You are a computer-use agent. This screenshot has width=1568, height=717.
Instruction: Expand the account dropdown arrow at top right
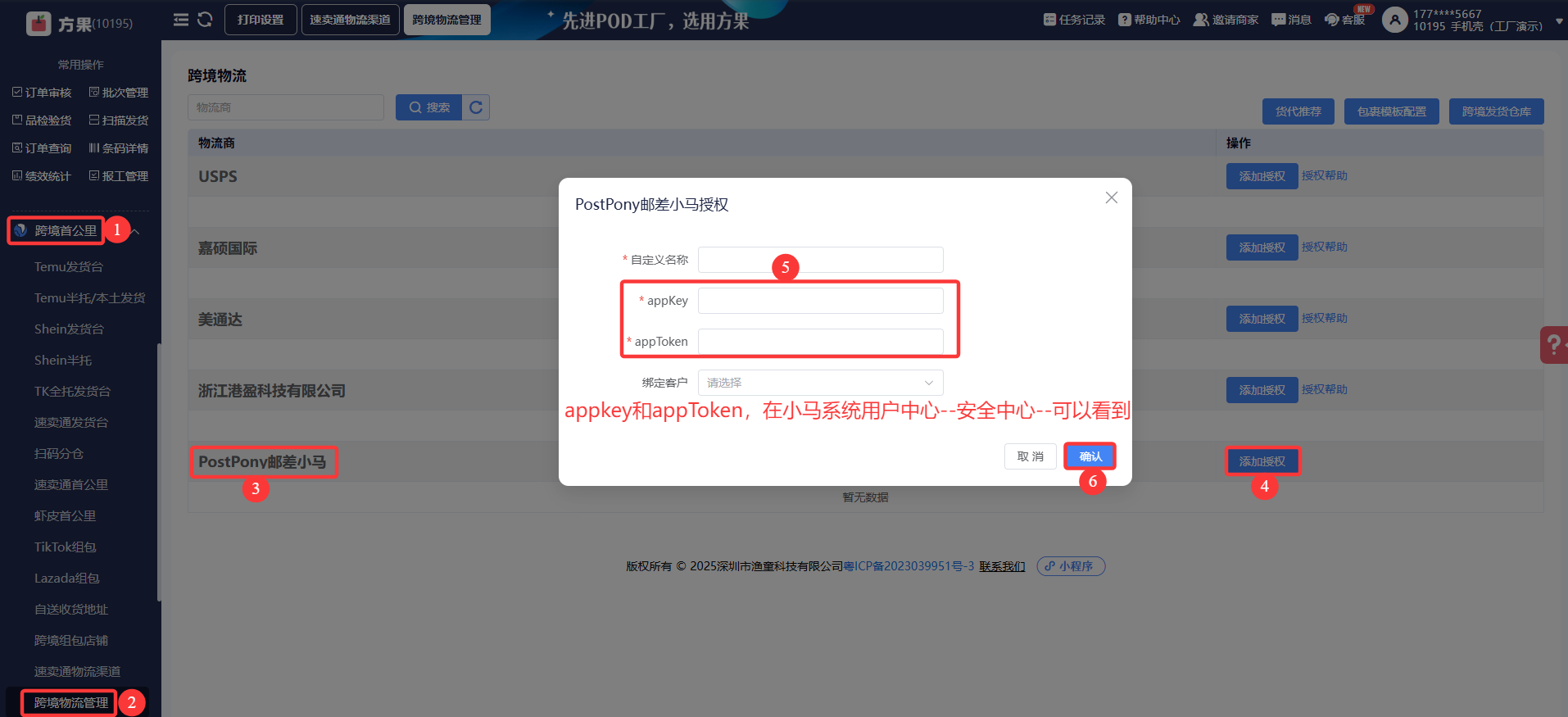(1559, 21)
